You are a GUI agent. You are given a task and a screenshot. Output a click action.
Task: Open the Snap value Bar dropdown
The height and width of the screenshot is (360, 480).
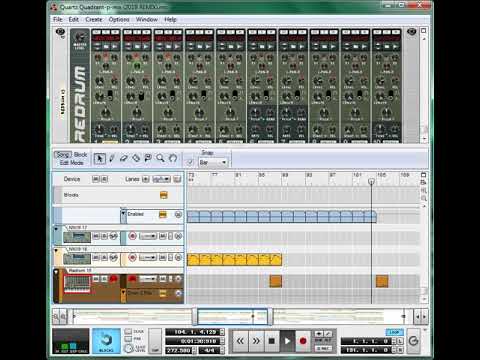[x=213, y=162]
